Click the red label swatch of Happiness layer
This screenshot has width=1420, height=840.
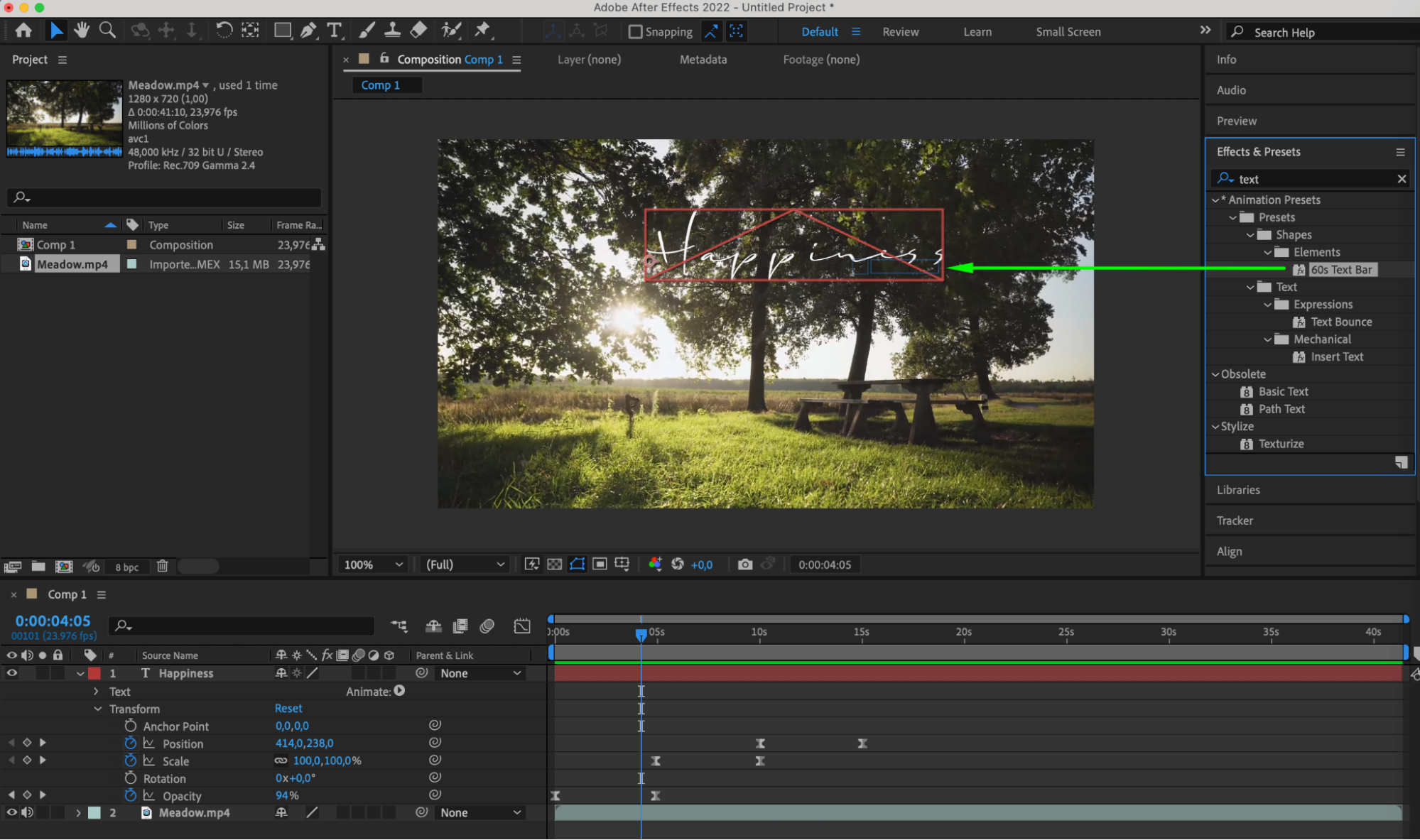(x=94, y=673)
